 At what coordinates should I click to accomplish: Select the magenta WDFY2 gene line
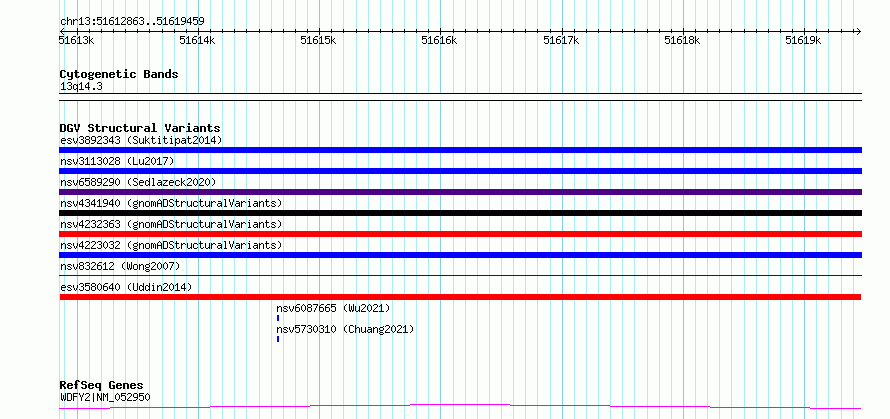pos(460,406)
